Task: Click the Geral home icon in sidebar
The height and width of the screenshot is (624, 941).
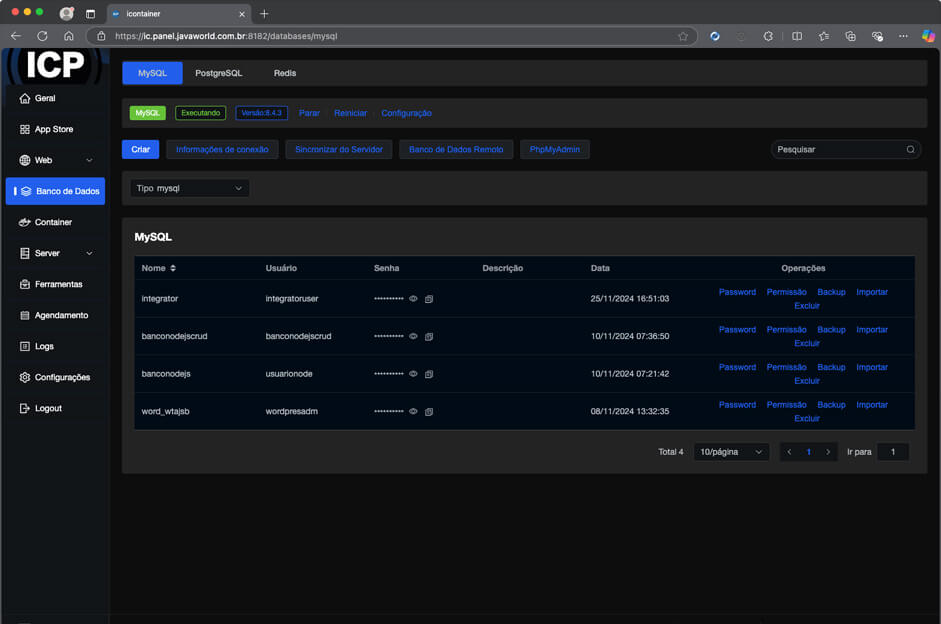Action: point(25,98)
